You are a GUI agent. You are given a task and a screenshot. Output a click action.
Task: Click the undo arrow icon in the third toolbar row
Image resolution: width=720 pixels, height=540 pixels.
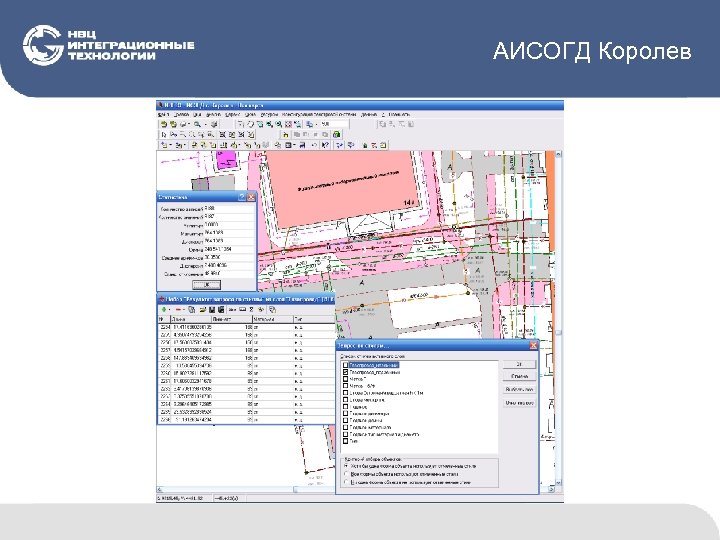click(314, 146)
